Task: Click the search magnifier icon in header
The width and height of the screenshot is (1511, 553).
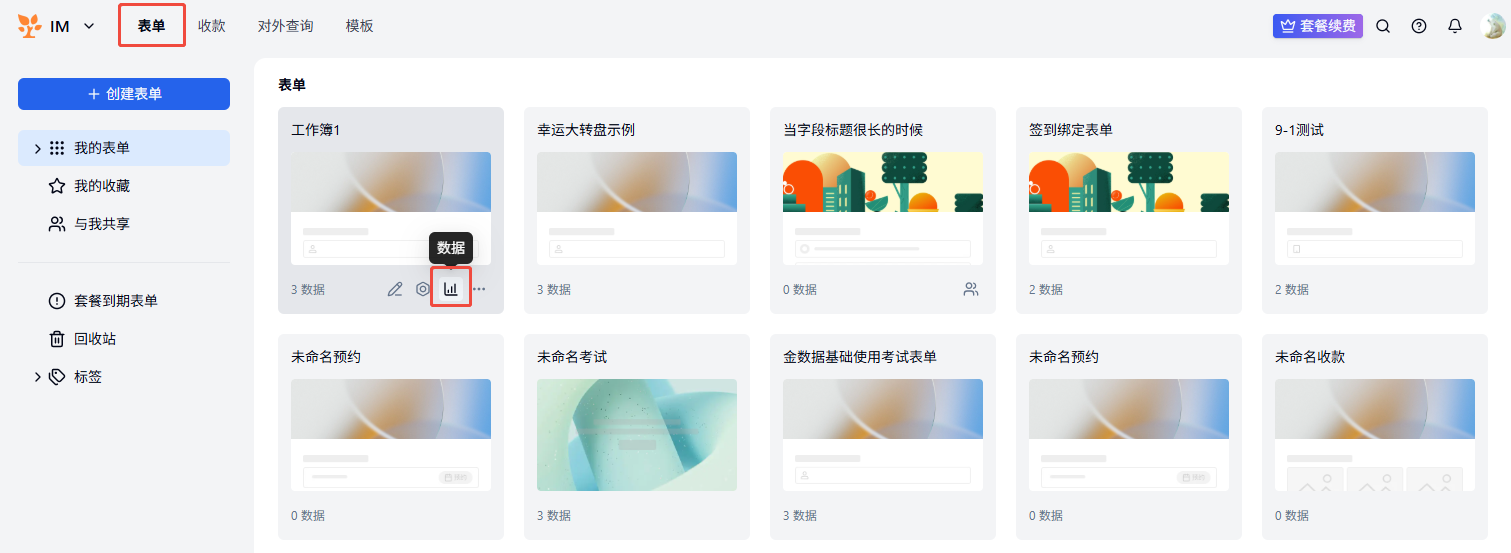Action: point(1383,26)
